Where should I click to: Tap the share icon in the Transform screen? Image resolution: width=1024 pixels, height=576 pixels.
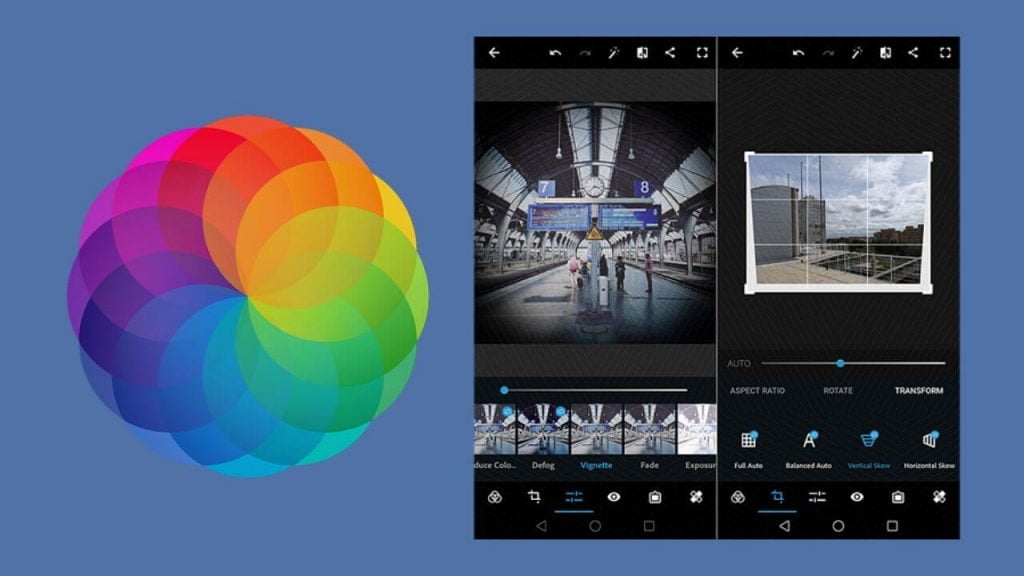click(913, 53)
